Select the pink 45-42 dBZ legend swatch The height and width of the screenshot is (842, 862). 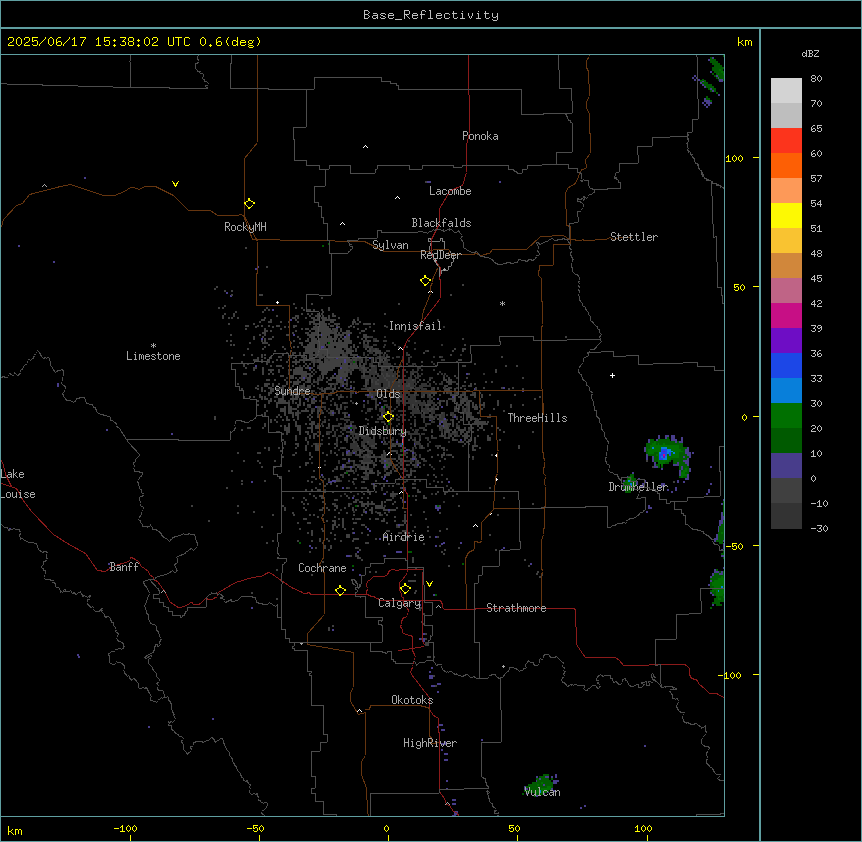[786, 291]
